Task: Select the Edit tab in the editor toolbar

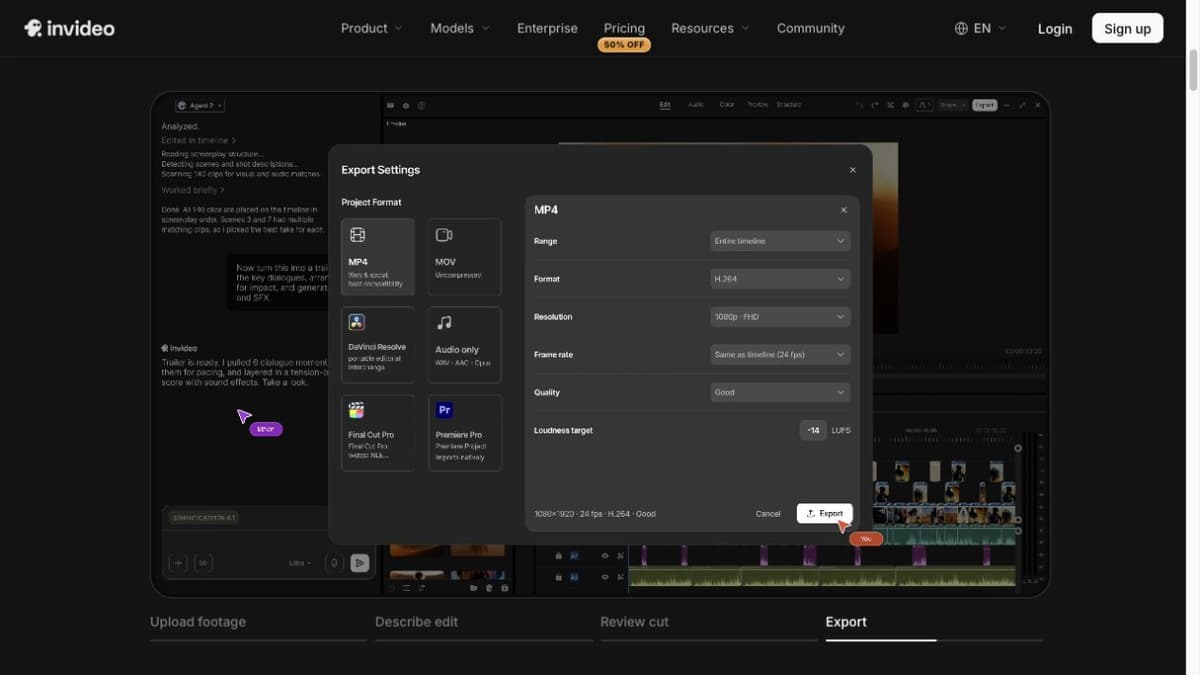Action: 665,105
